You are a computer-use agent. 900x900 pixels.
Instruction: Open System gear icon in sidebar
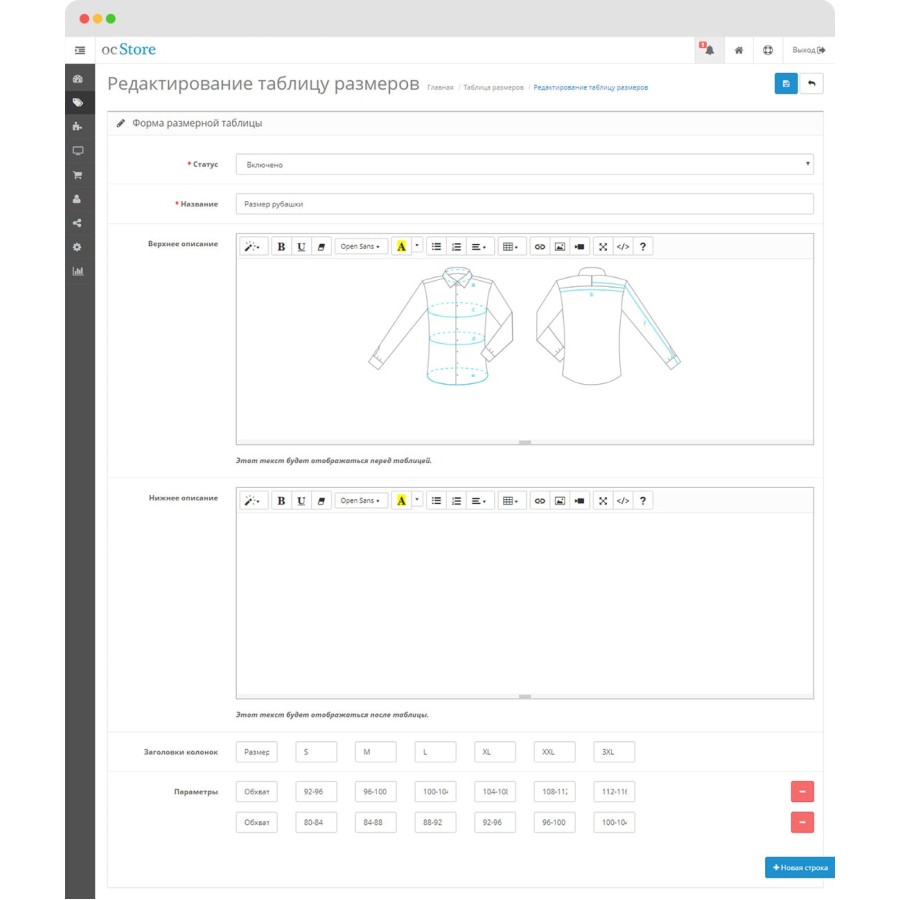78,247
